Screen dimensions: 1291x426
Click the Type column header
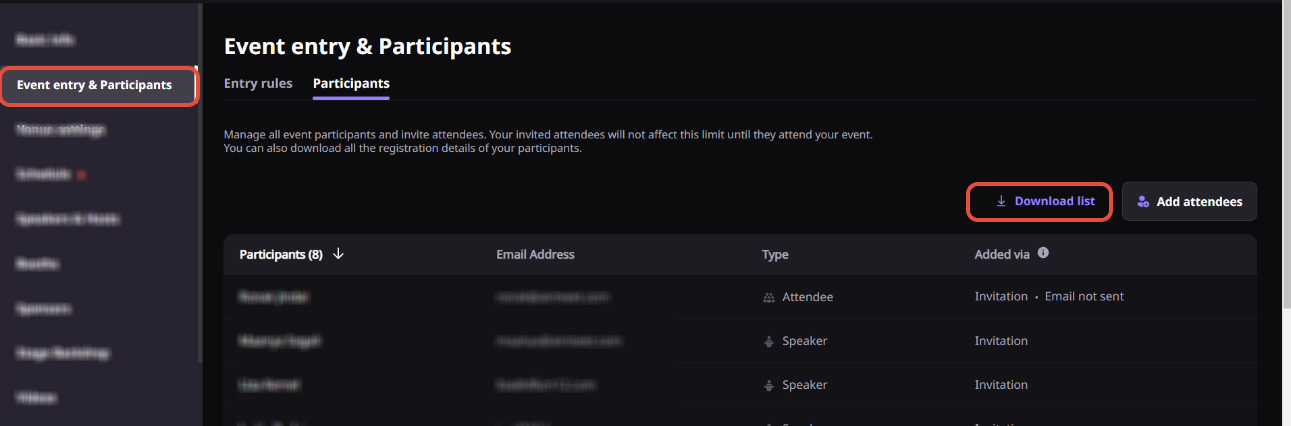(x=775, y=254)
